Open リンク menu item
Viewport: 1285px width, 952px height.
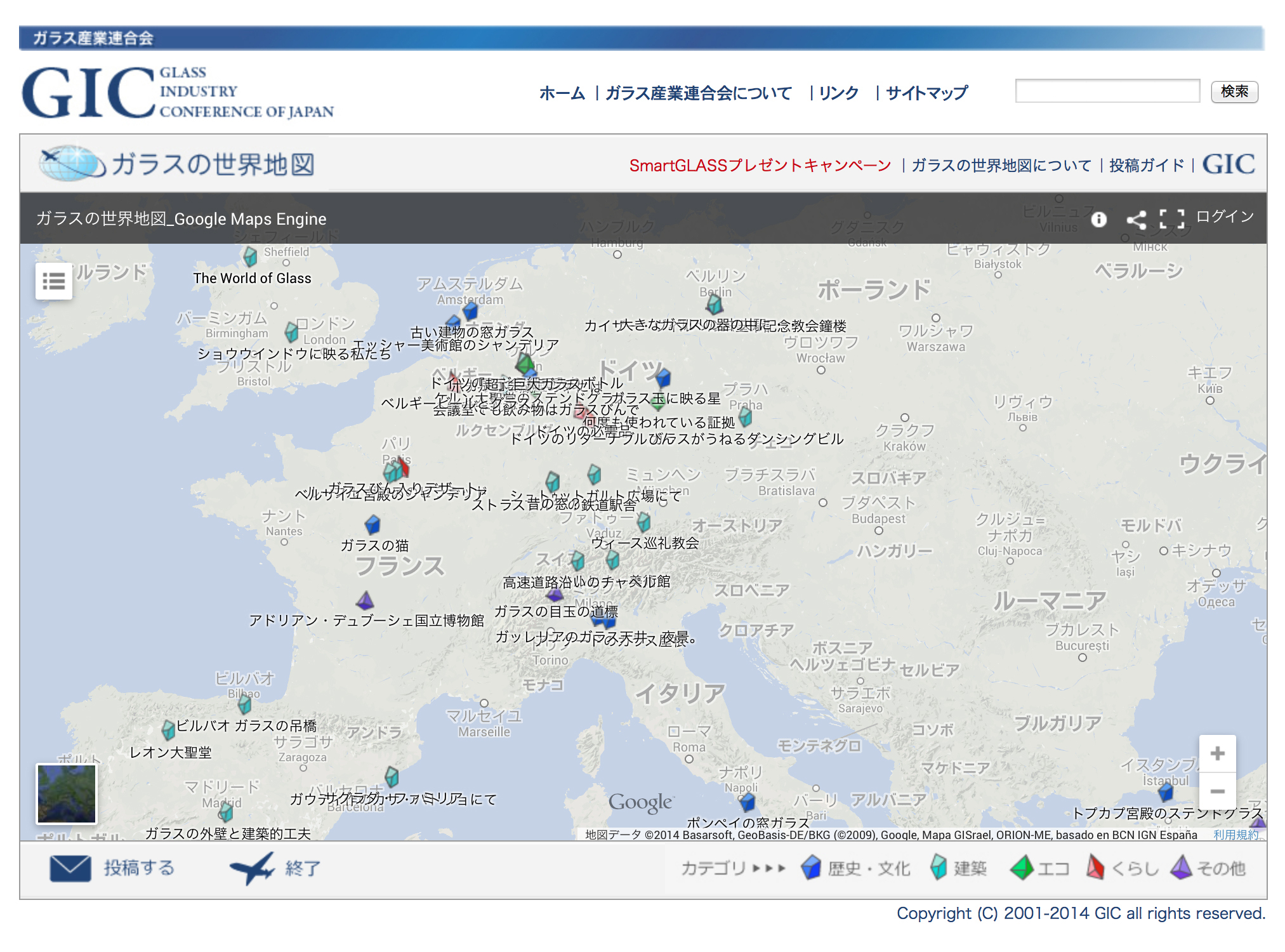point(838,93)
